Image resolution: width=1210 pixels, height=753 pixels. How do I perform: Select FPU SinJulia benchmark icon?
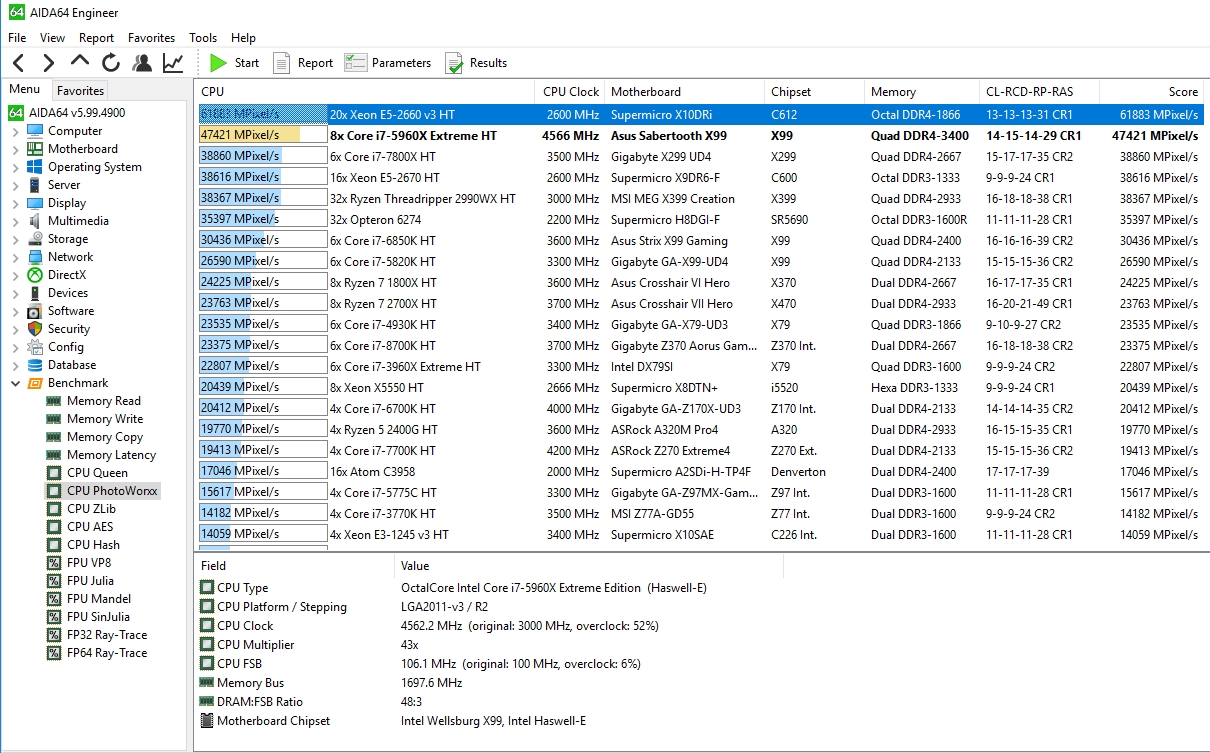(54, 617)
